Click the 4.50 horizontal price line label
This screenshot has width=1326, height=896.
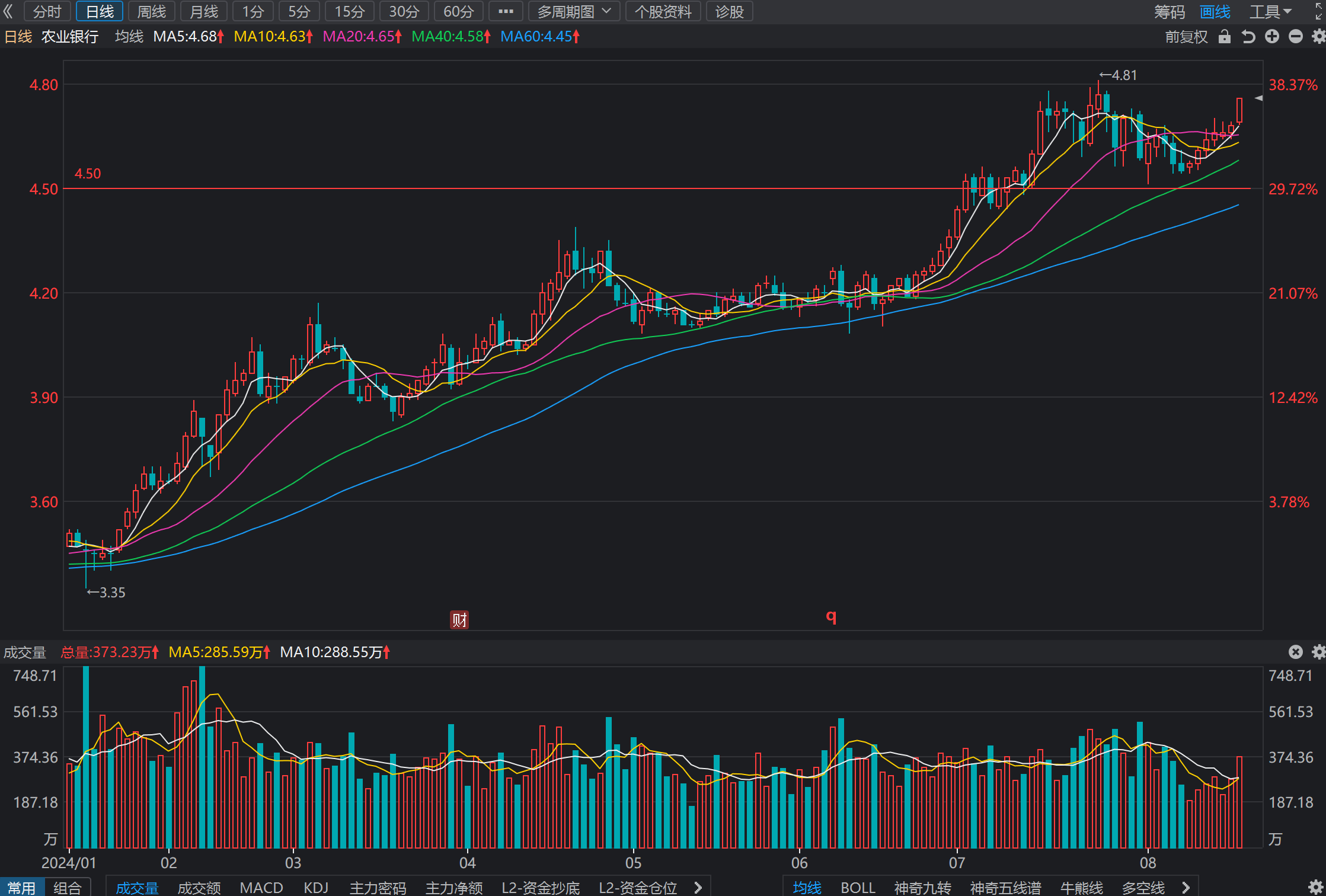point(88,174)
